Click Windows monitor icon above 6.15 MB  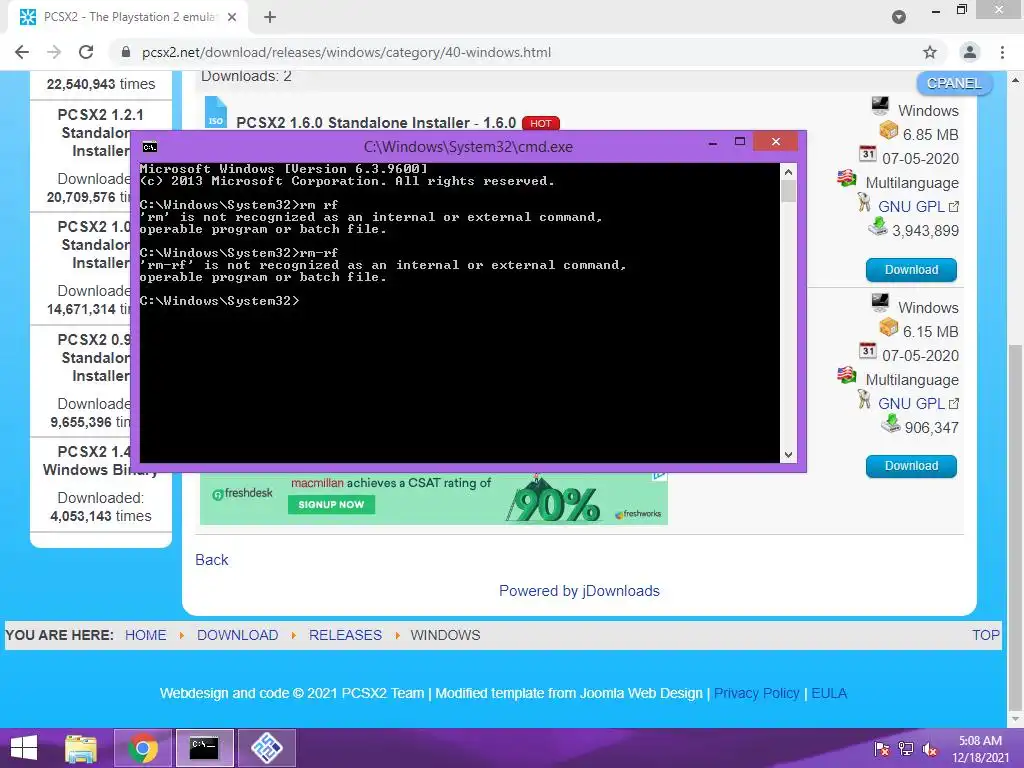click(x=880, y=302)
